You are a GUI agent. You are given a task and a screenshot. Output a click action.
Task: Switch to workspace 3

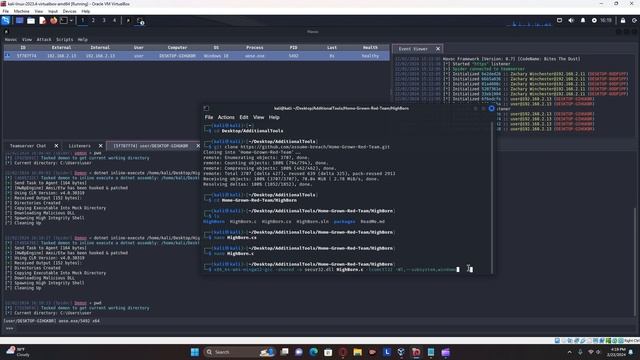pos(104,20)
